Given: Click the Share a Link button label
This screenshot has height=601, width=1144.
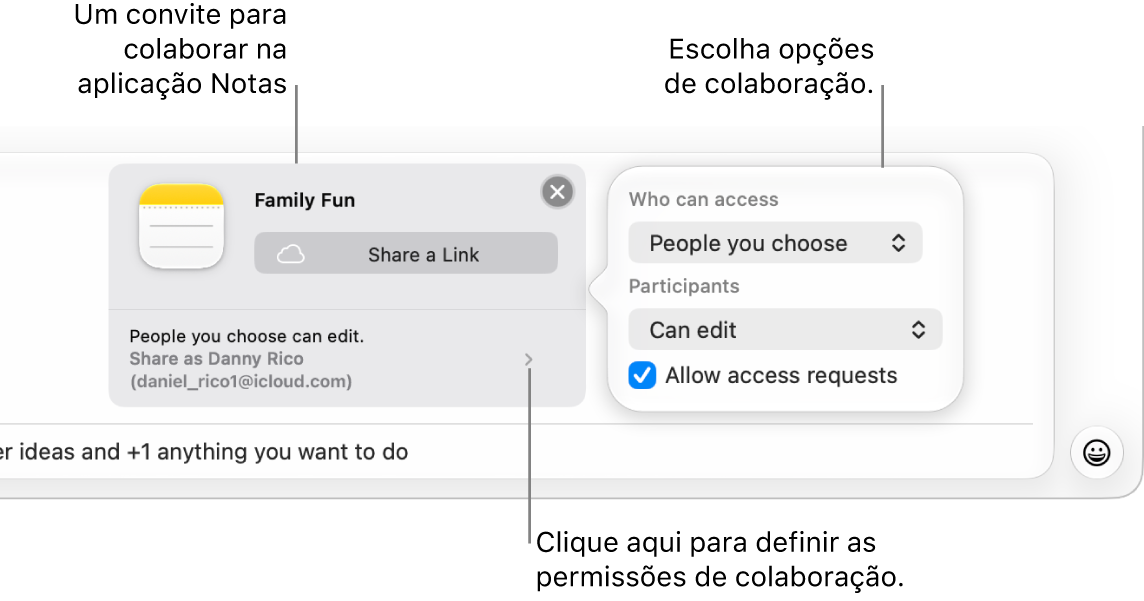Looking at the screenshot, I should [x=423, y=255].
